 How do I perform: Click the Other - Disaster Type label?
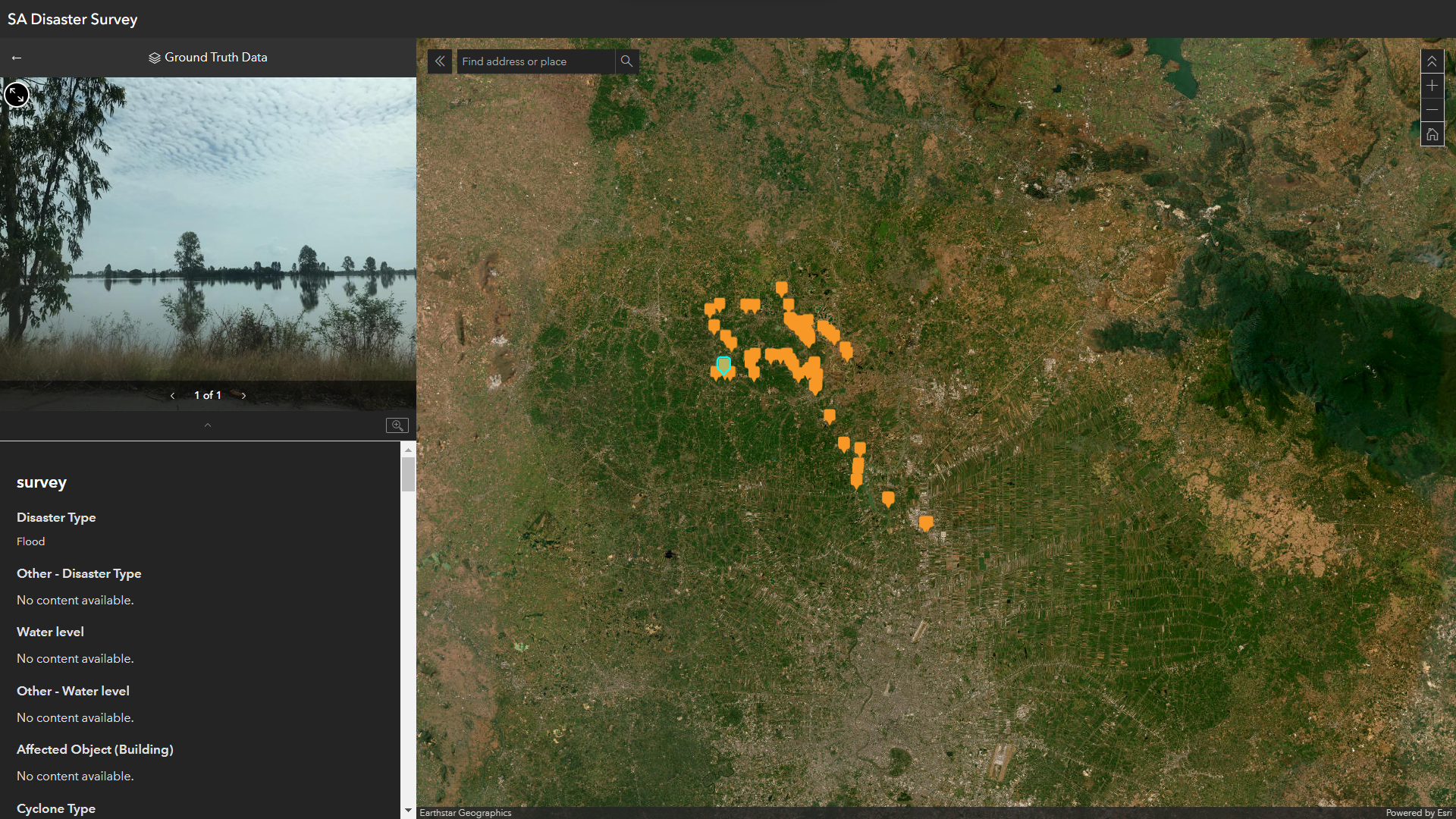tap(79, 573)
